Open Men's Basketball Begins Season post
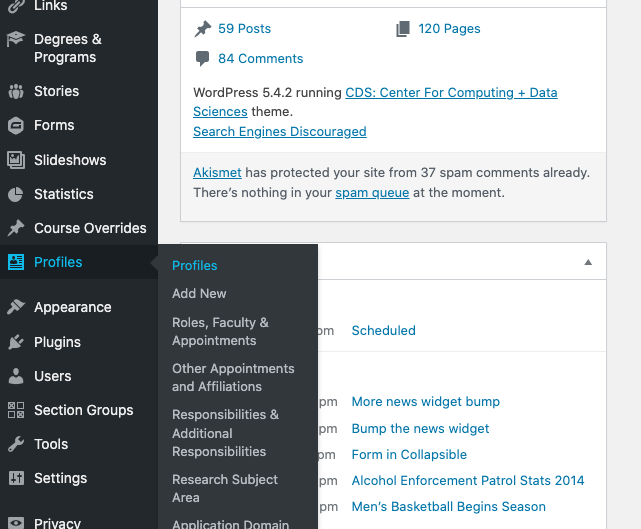Image resolution: width=641 pixels, height=529 pixels. click(x=448, y=507)
